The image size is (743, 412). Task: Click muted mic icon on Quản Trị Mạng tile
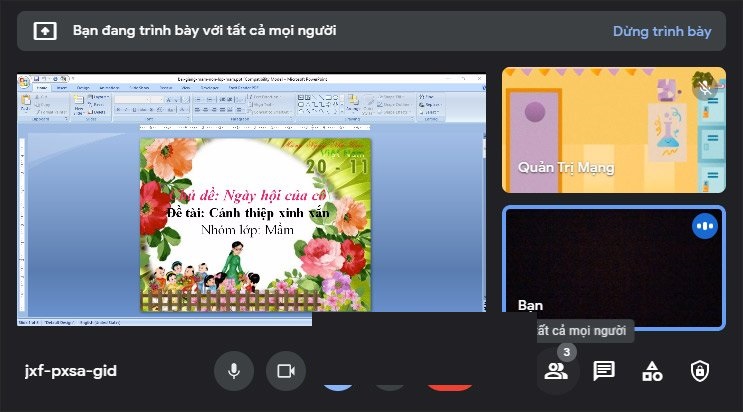coord(706,87)
